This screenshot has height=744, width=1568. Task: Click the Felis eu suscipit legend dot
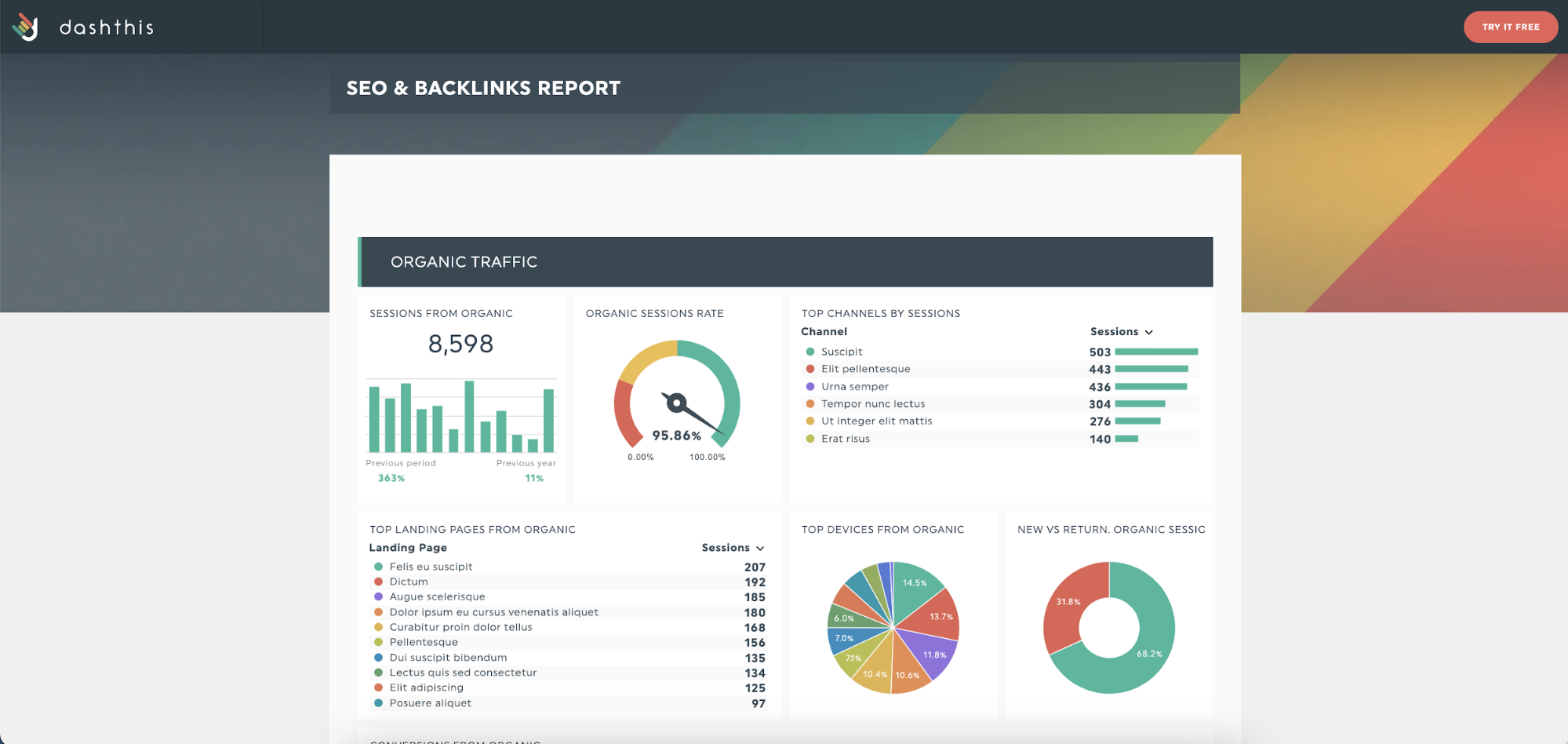(x=378, y=567)
